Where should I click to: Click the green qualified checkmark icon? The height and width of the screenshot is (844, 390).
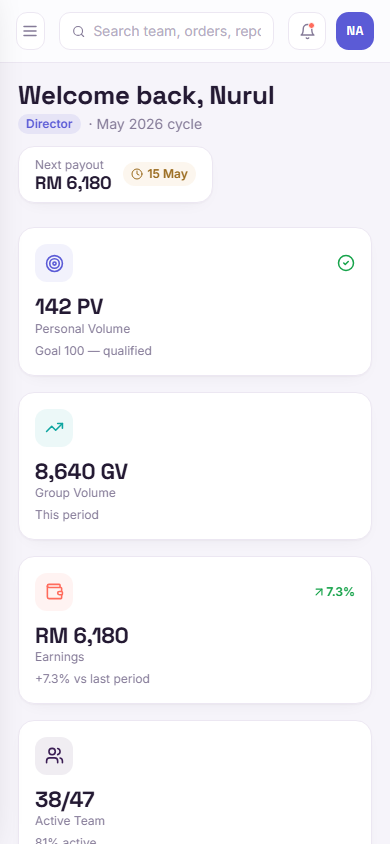346,263
